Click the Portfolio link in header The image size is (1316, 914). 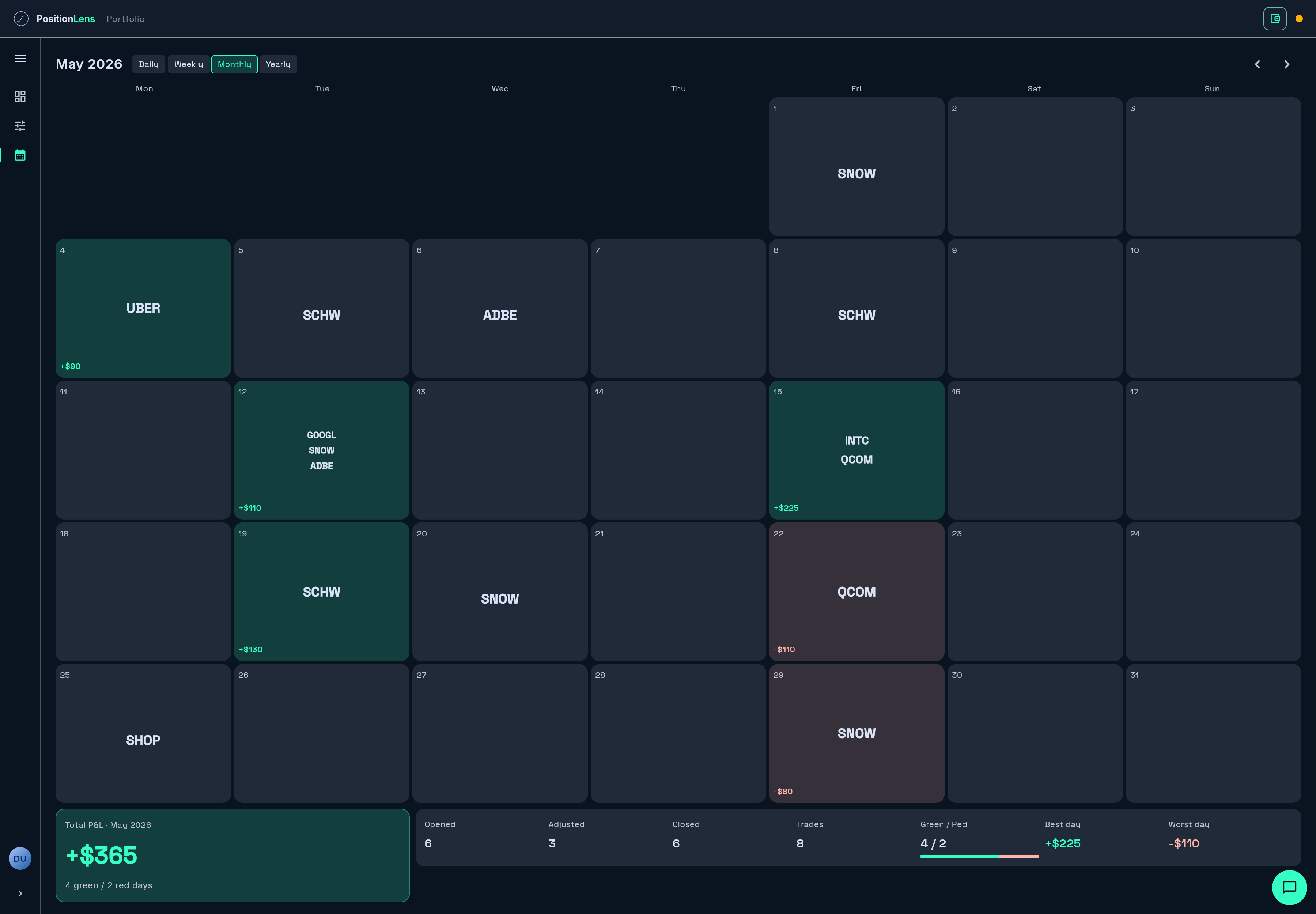pos(125,19)
